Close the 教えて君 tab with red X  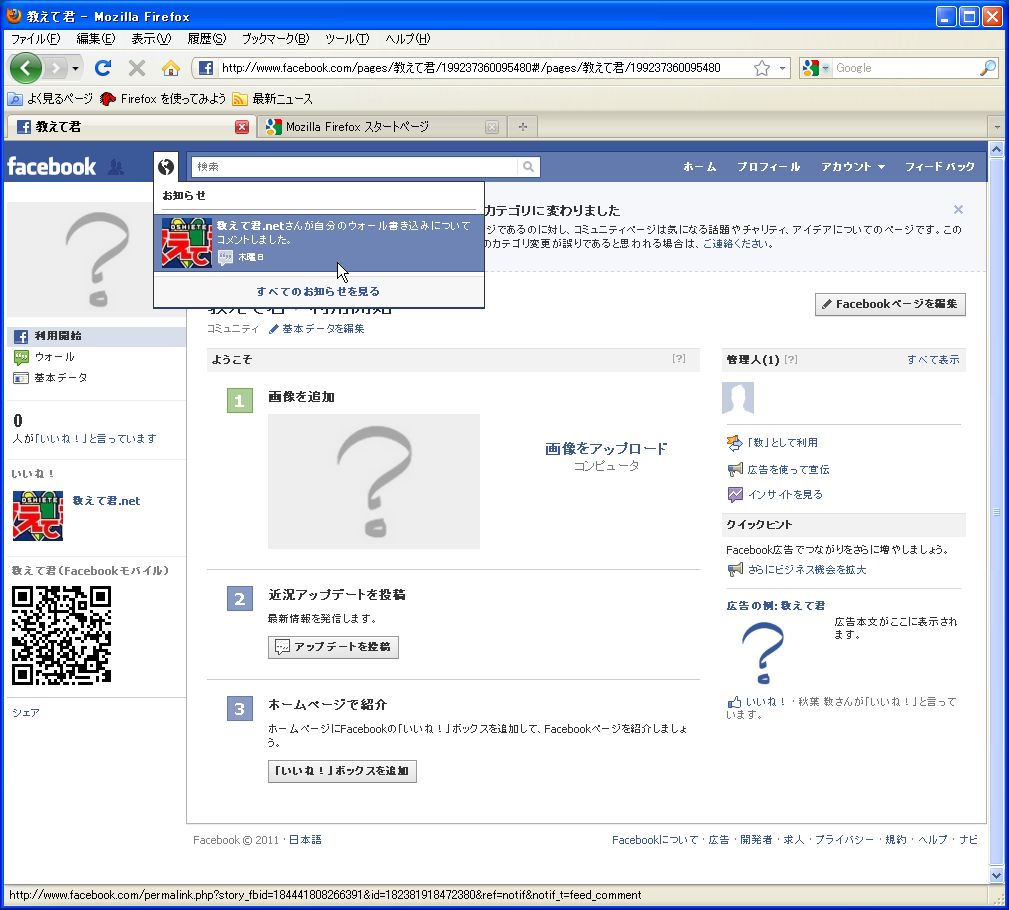(242, 127)
